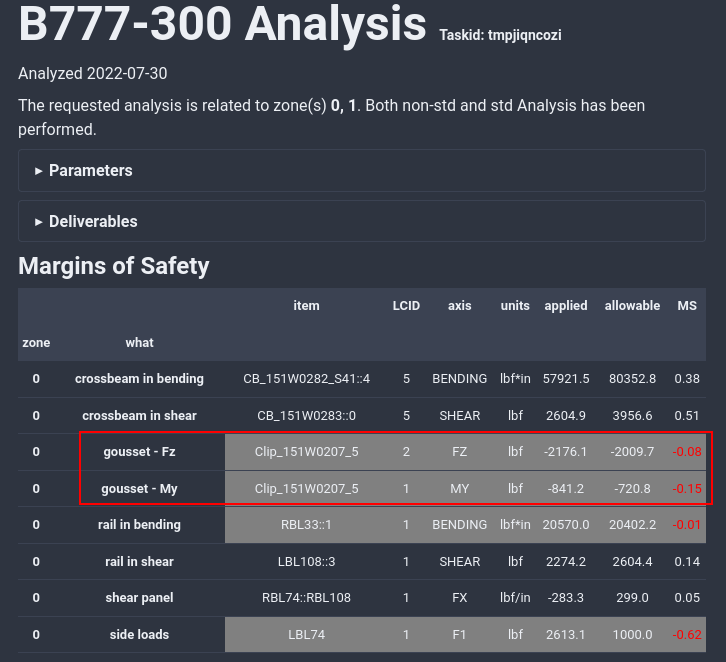This screenshot has height=662, width=726.
Task: Click the -0.62 side loads margin
Action: 686,635
